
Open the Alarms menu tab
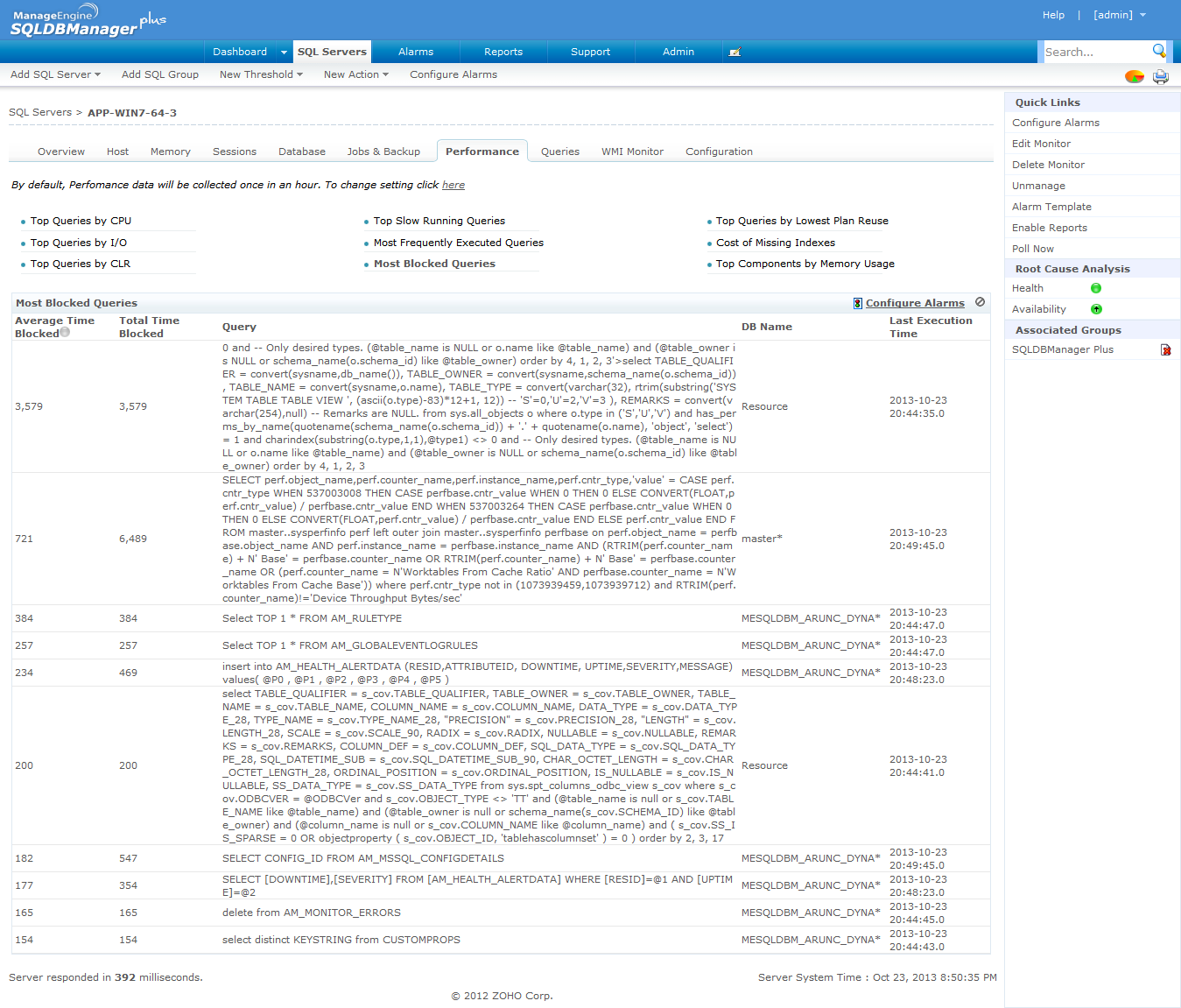pyautogui.click(x=416, y=52)
